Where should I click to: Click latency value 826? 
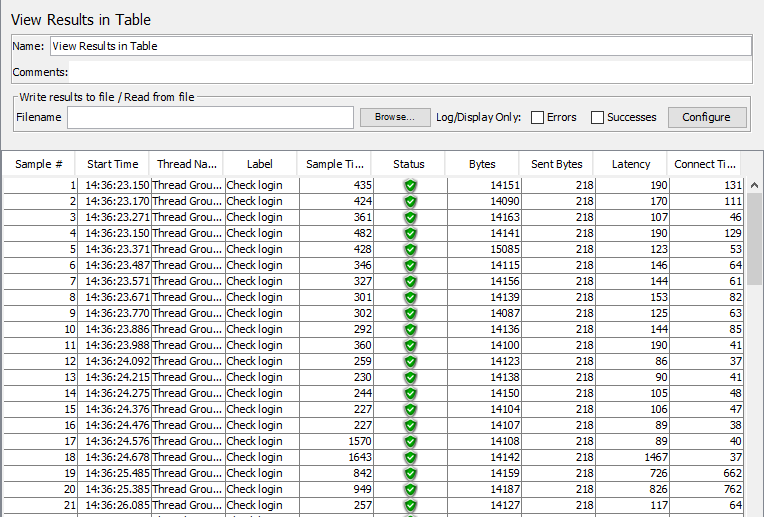pos(659,489)
